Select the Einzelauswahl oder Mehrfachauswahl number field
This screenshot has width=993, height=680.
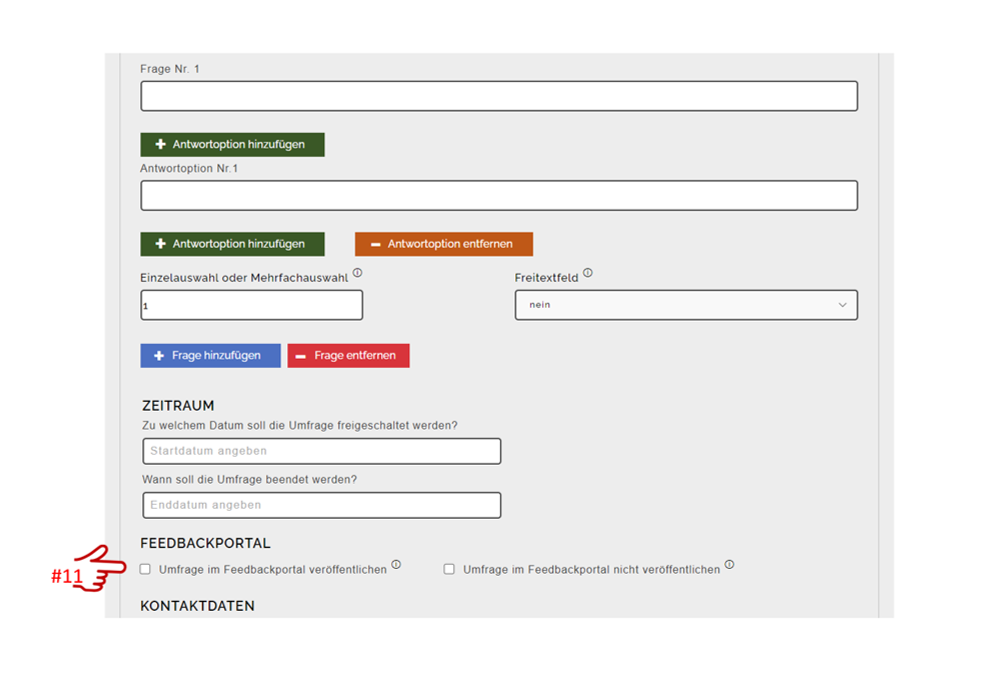(251, 305)
